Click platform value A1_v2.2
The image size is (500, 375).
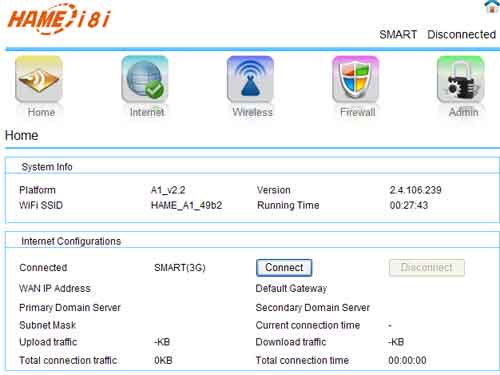pyautogui.click(x=168, y=190)
